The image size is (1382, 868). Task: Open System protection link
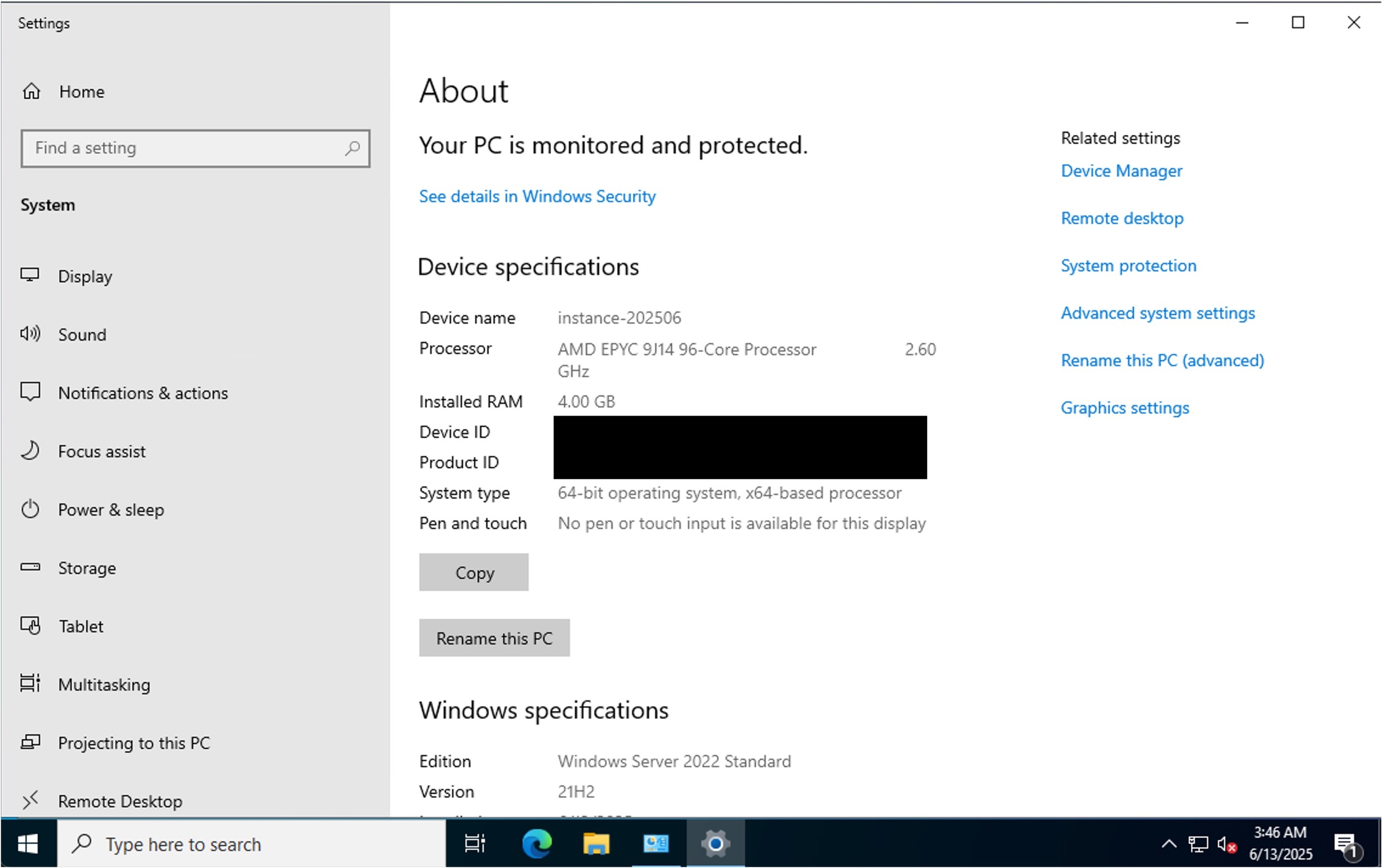tap(1128, 266)
